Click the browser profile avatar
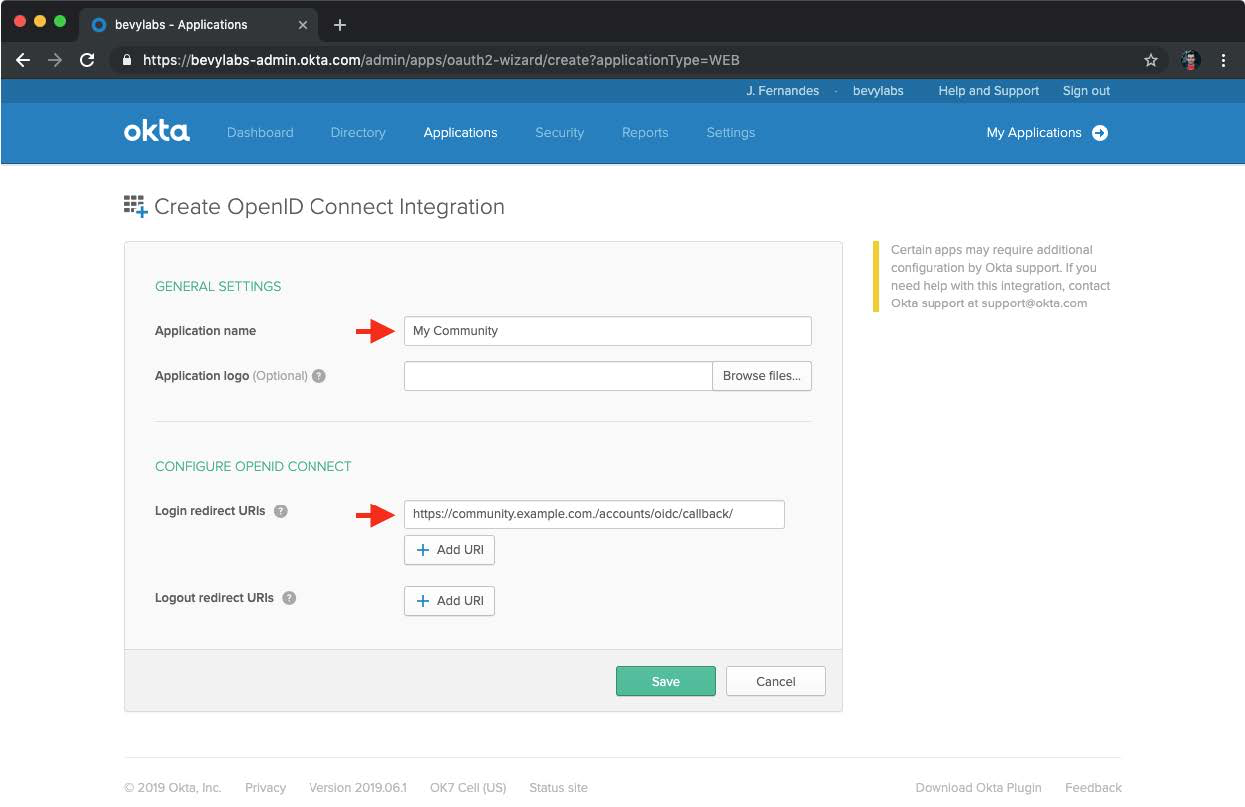This screenshot has width=1245, height=807. 1190,60
